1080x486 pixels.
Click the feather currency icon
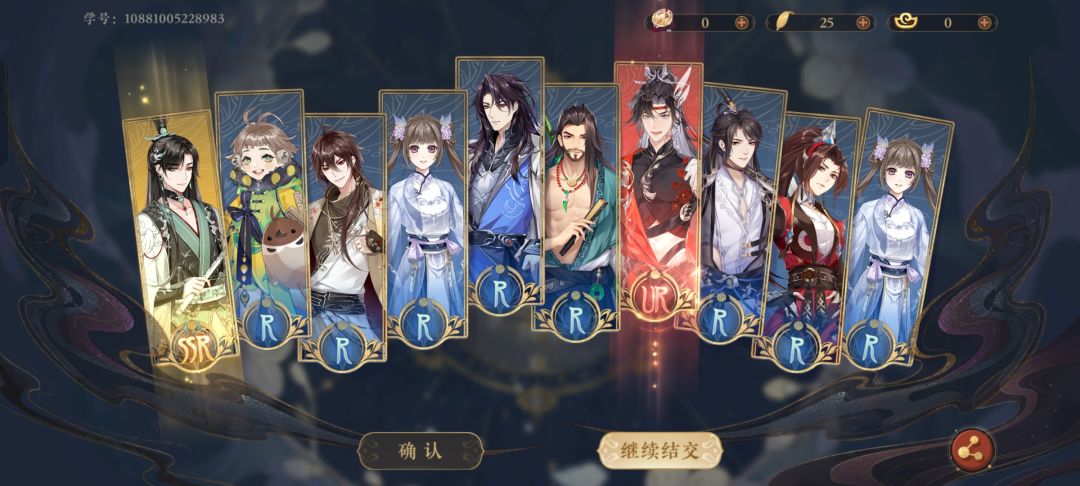click(783, 22)
